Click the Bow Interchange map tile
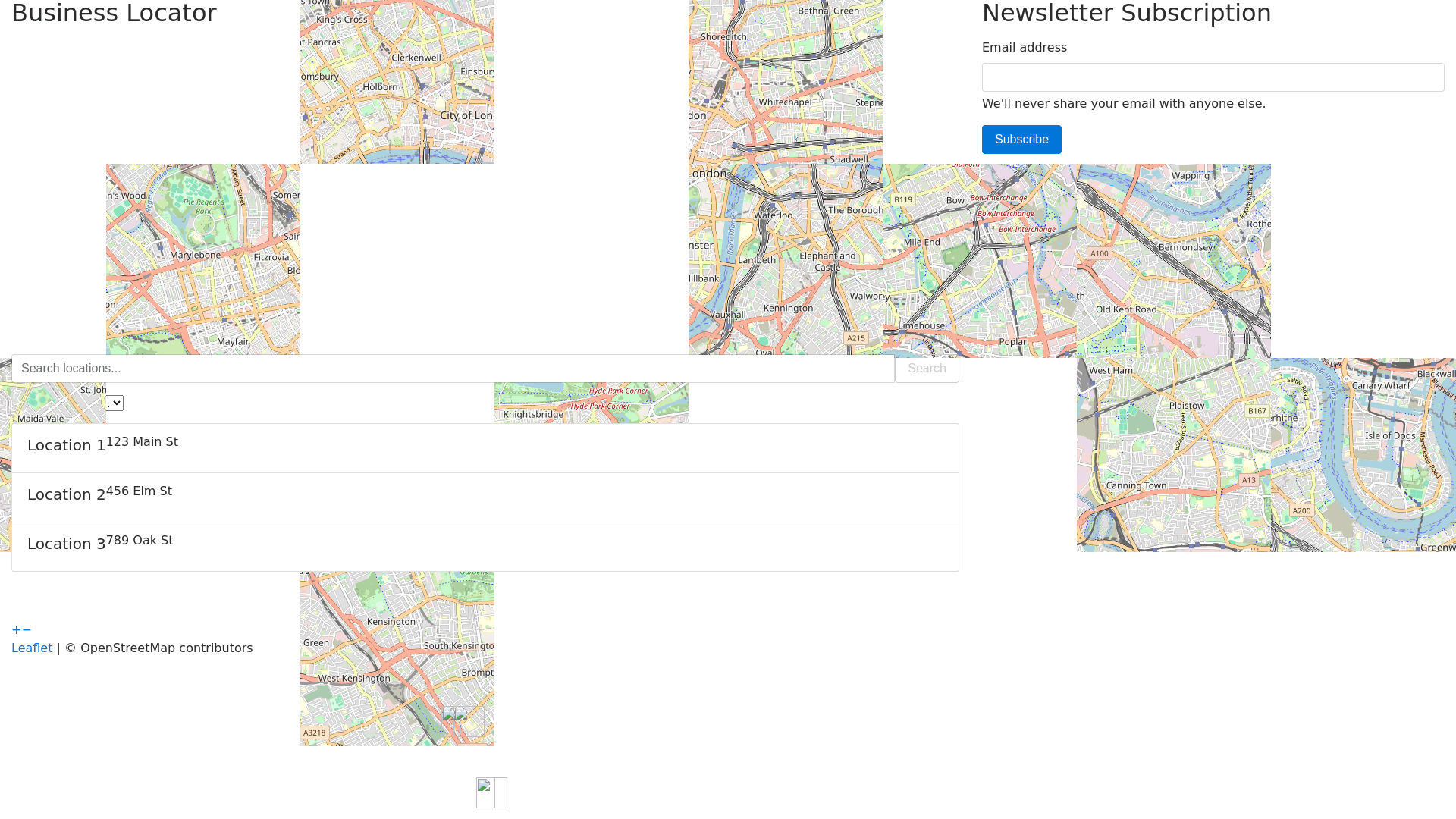Image resolution: width=1456 pixels, height=819 pixels. tap(979, 260)
